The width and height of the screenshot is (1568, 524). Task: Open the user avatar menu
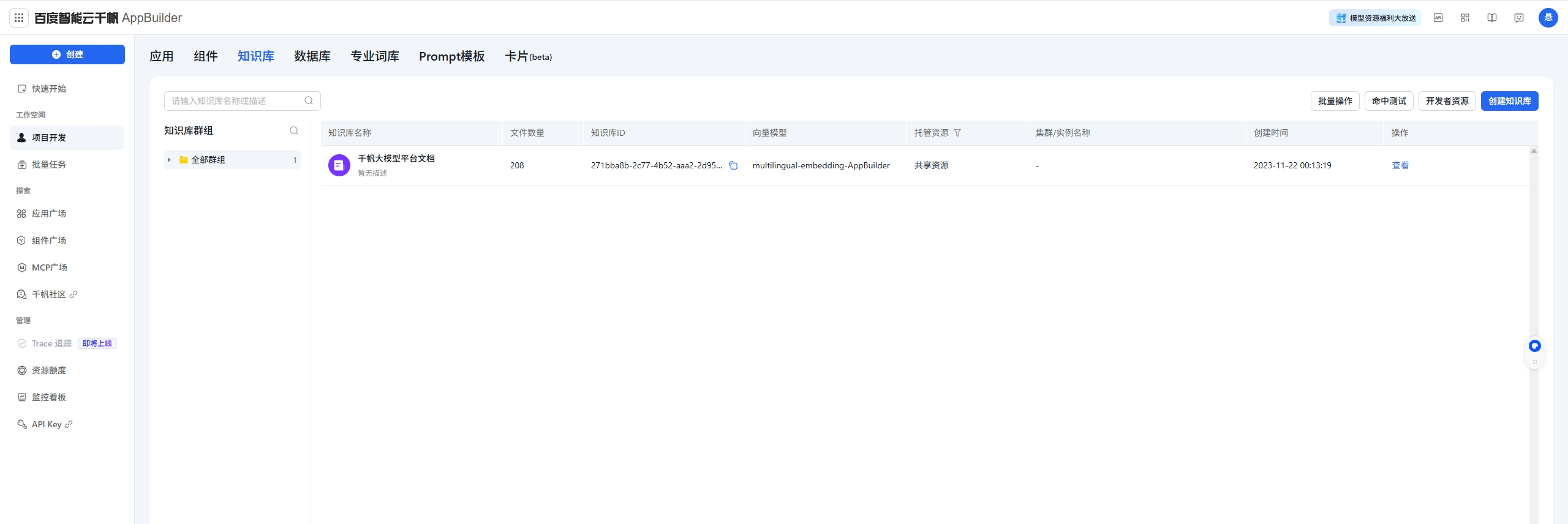tap(1548, 18)
